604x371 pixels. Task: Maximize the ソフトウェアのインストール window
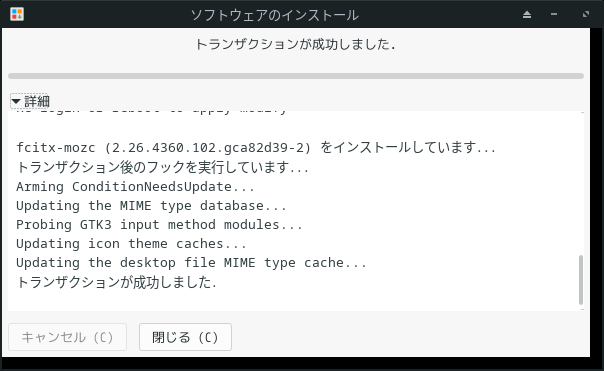(586, 14)
